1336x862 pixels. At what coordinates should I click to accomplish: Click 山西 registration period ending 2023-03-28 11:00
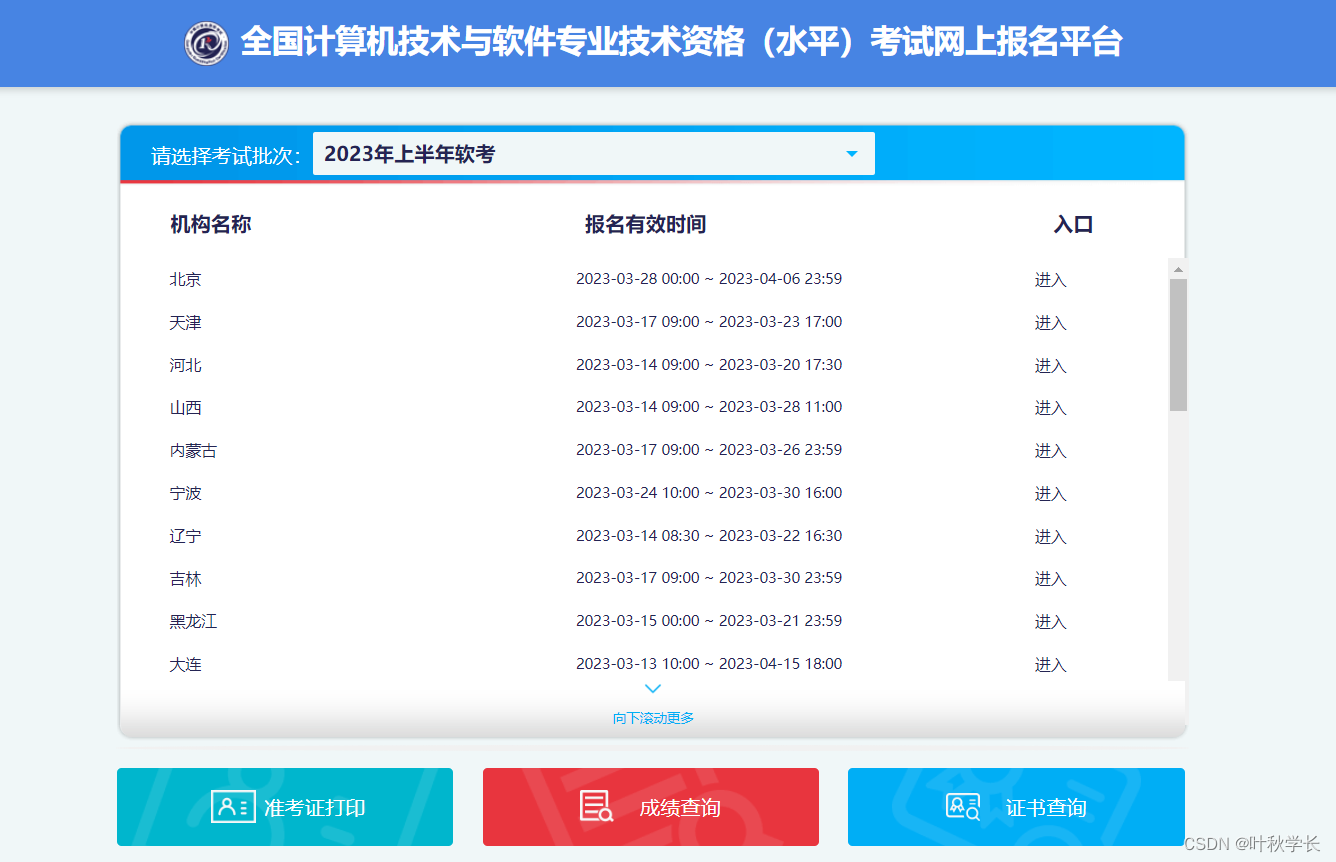[x=709, y=407]
